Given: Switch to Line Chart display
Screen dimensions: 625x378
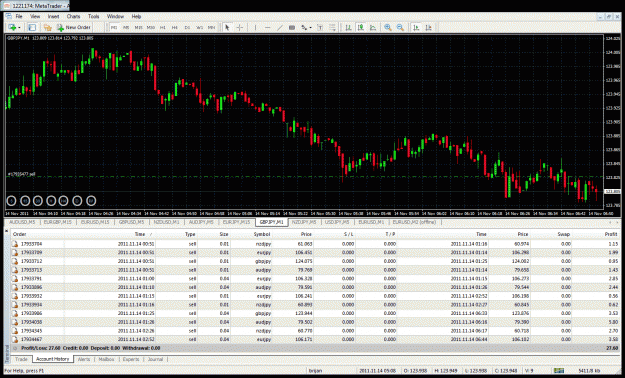Looking at the screenshot, I should tap(373, 28).
